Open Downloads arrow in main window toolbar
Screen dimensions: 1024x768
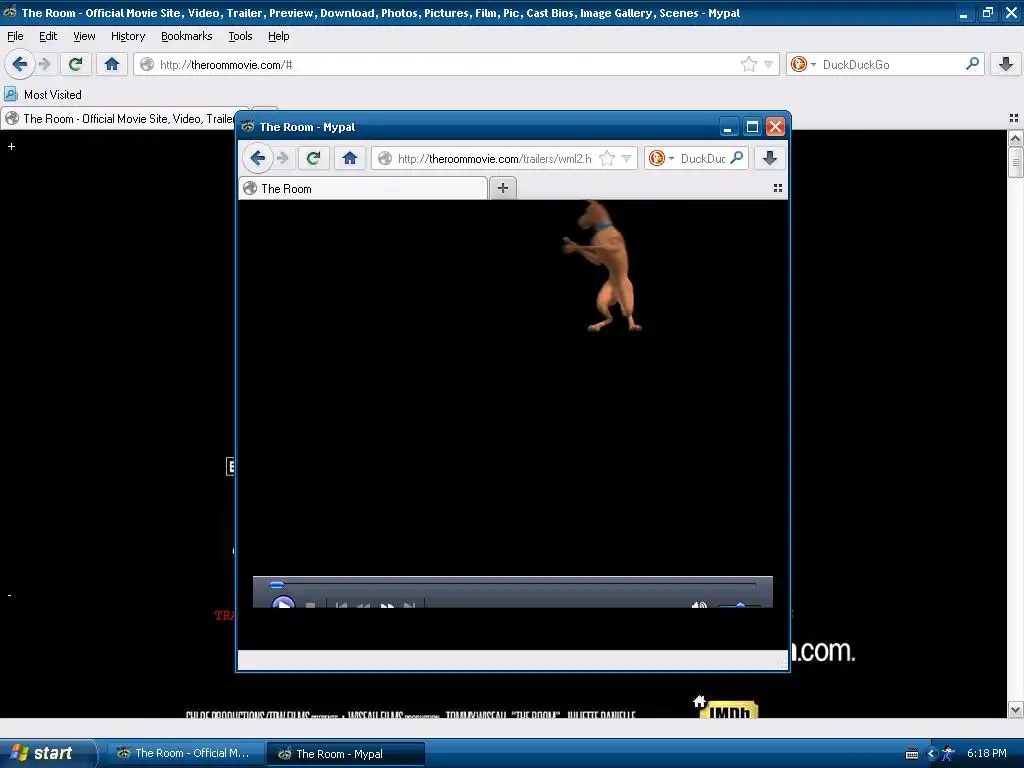point(1006,64)
